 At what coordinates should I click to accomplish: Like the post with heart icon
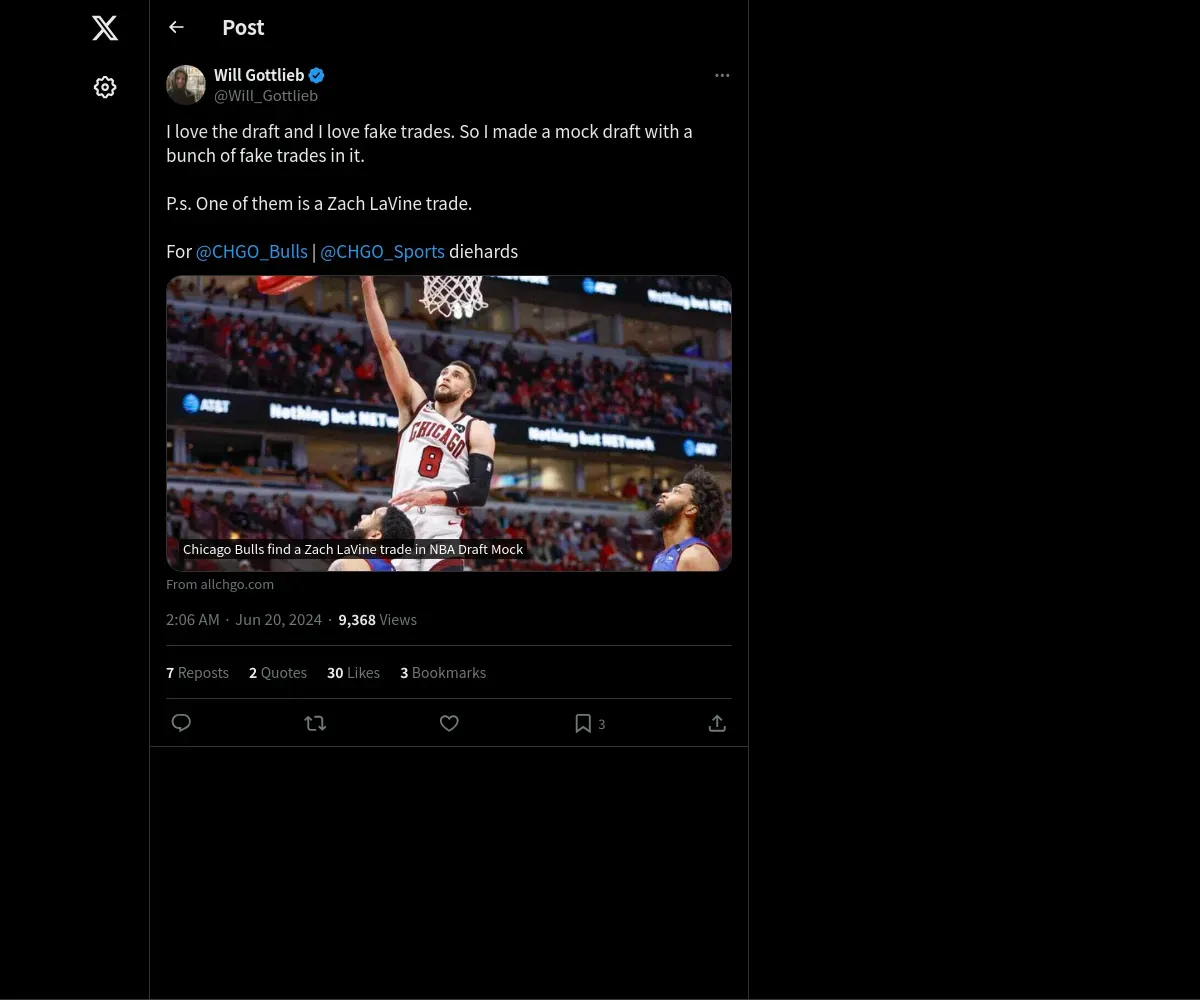pos(449,723)
